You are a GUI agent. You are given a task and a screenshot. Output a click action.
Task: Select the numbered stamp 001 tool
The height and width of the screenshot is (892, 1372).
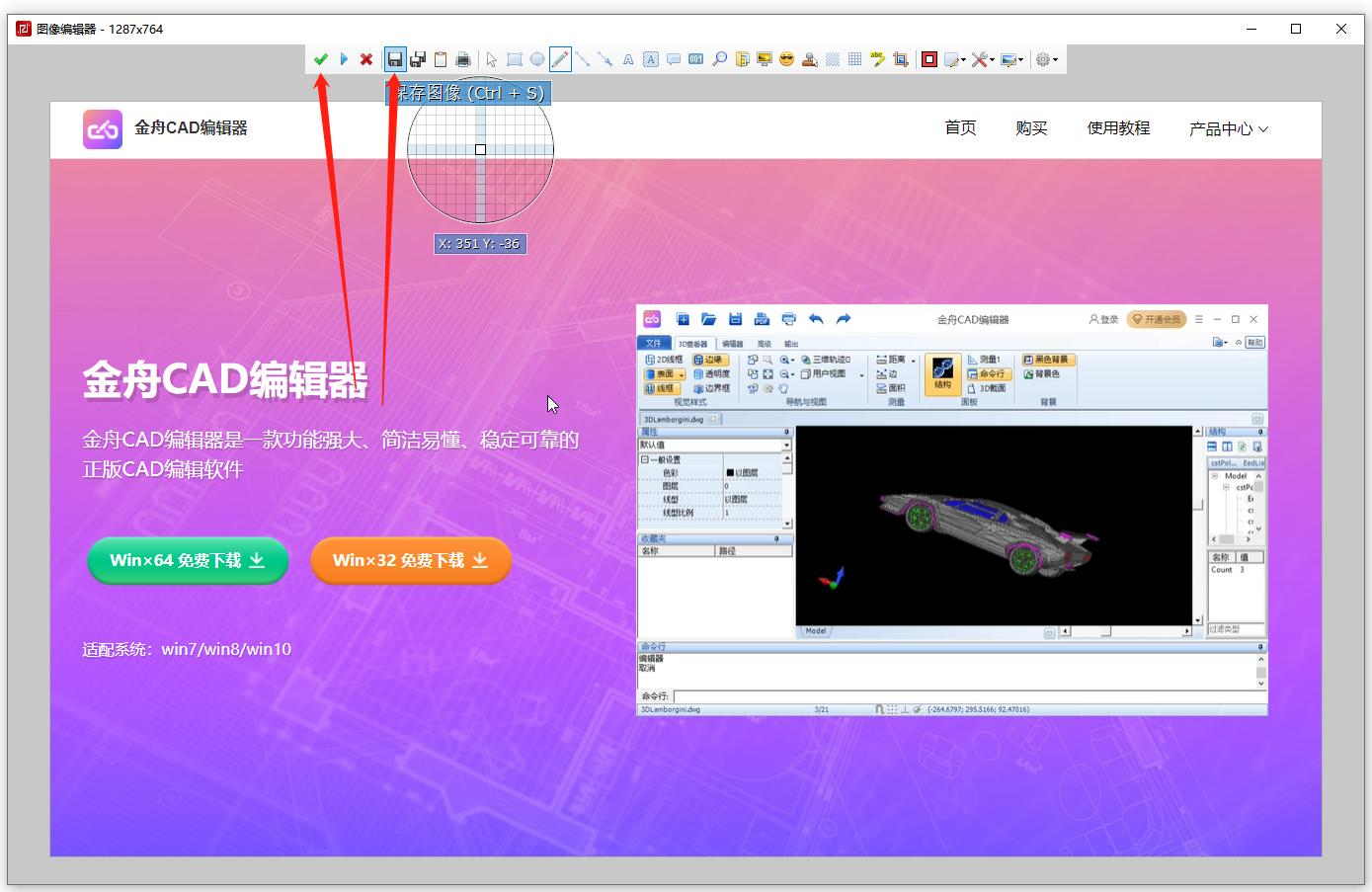694,59
